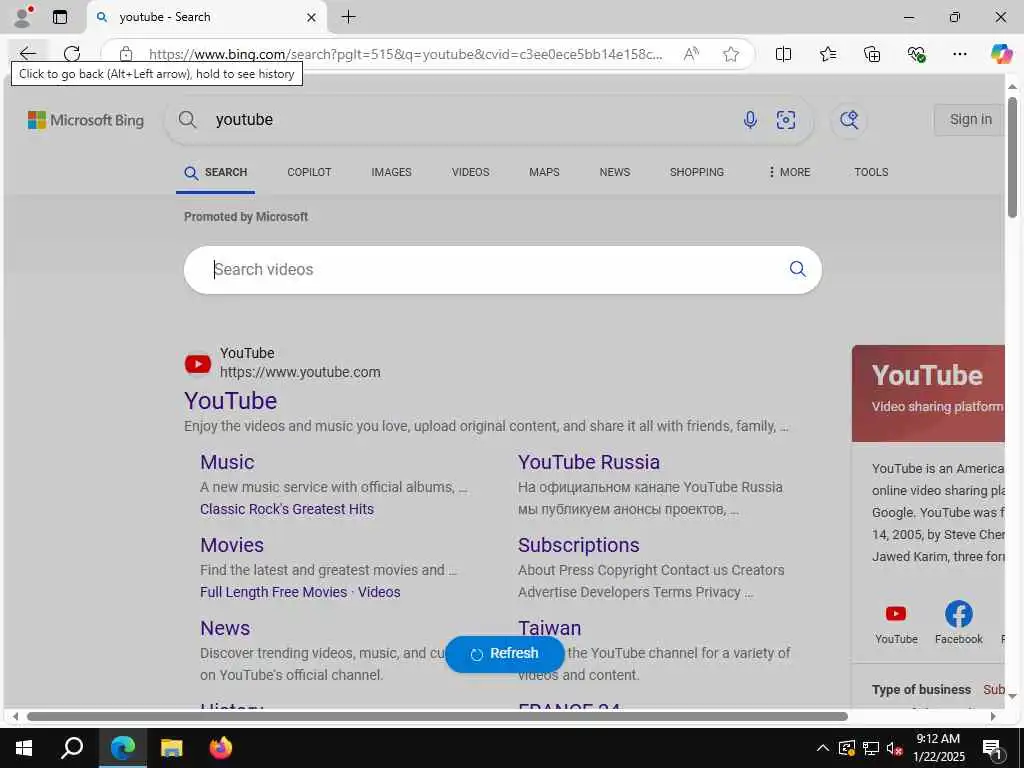Open https://www.youtube.com URL text
Image resolution: width=1024 pixels, height=768 pixels.
[x=300, y=372]
